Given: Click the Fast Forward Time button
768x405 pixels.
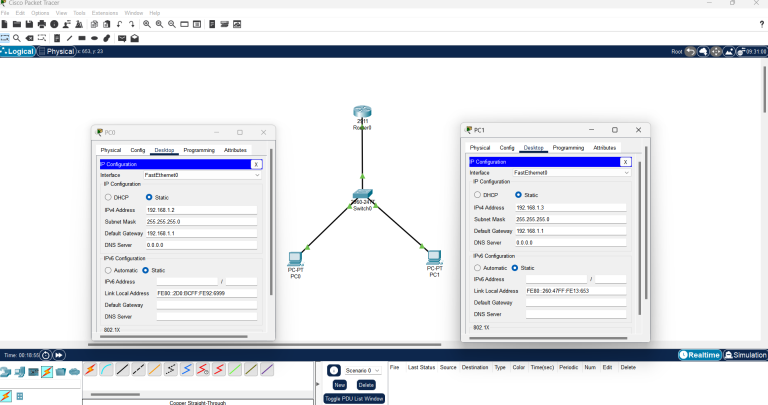Looking at the screenshot, I should click(x=59, y=355).
